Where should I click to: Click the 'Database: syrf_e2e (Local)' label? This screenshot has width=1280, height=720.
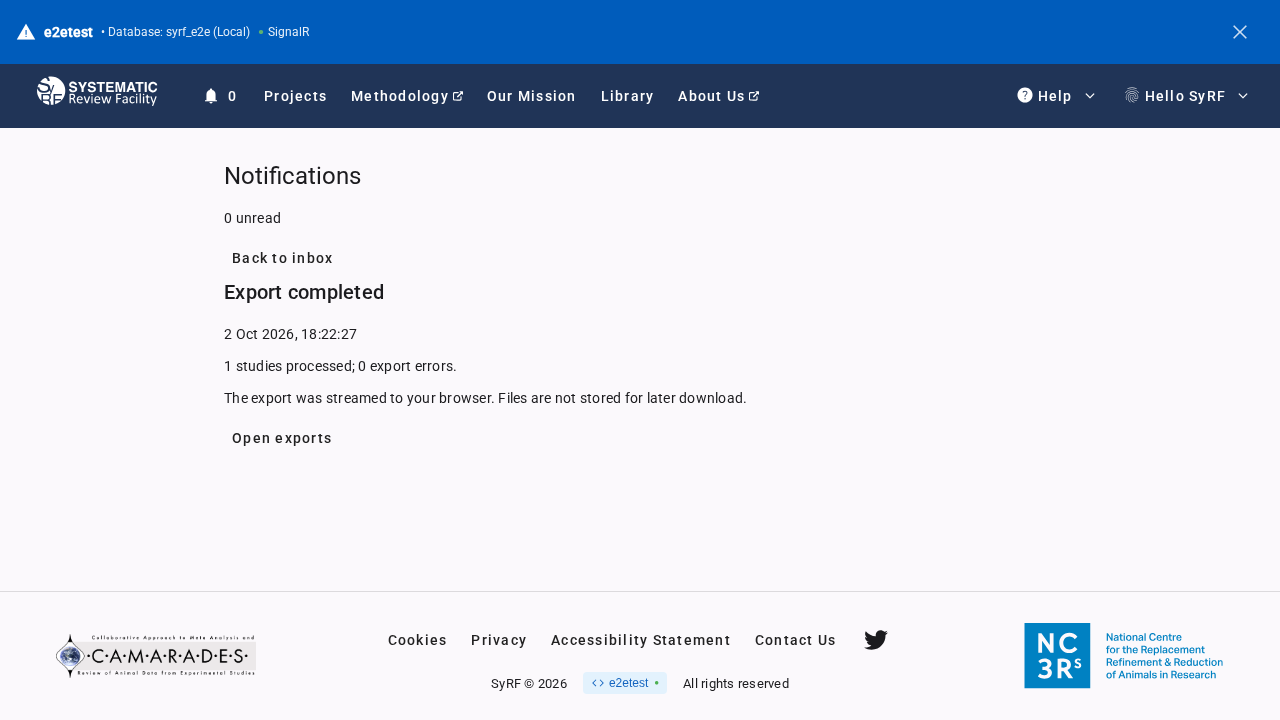tap(178, 32)
